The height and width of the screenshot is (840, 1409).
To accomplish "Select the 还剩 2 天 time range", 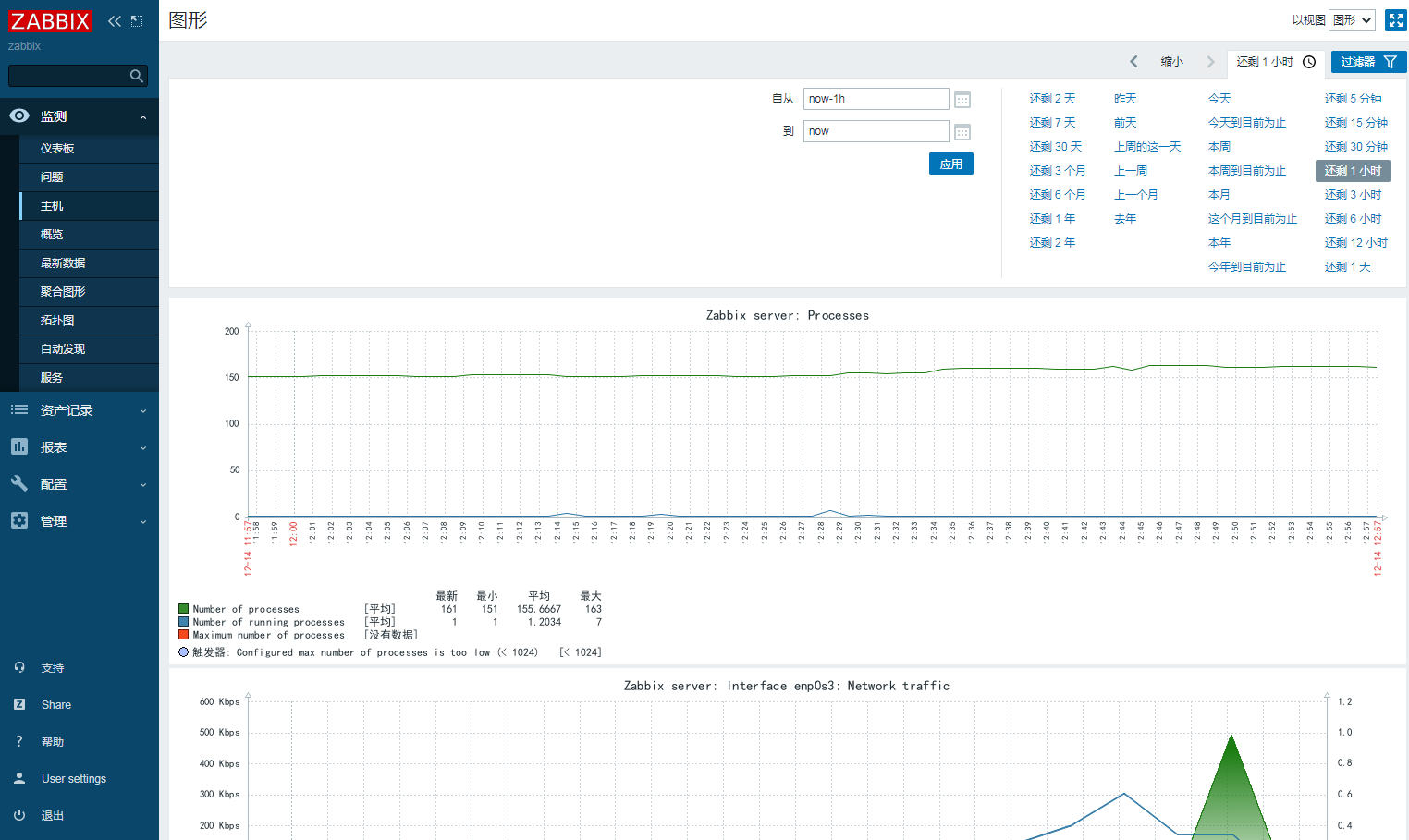I will coord(1053,99).
